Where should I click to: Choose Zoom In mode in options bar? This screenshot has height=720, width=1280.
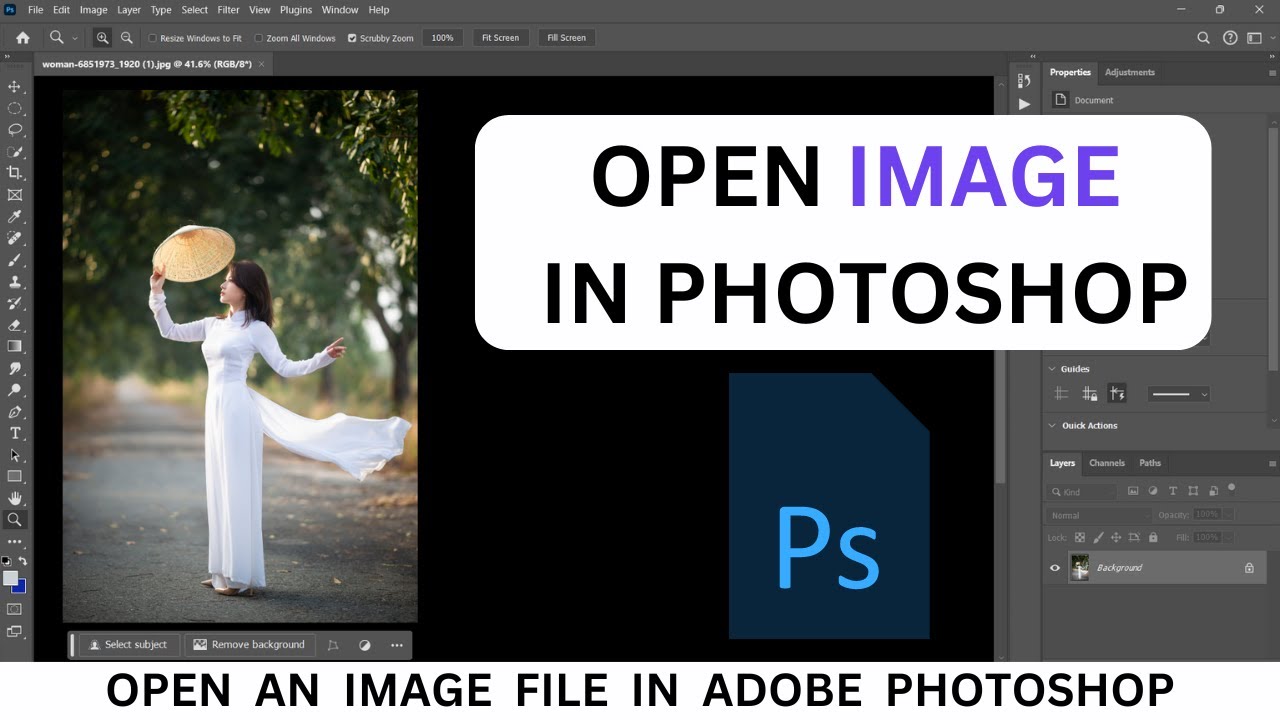(103, 38)
